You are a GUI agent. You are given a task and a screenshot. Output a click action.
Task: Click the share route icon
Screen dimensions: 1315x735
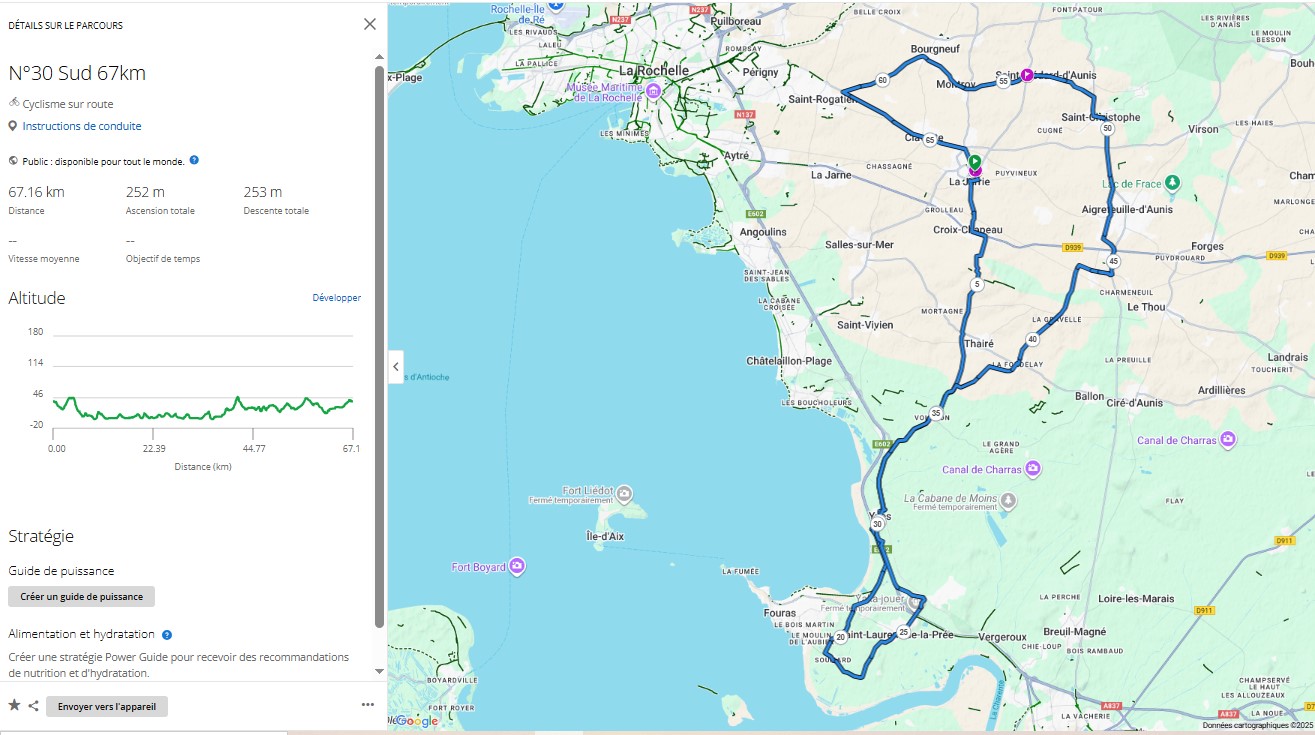tap(34, 706)
